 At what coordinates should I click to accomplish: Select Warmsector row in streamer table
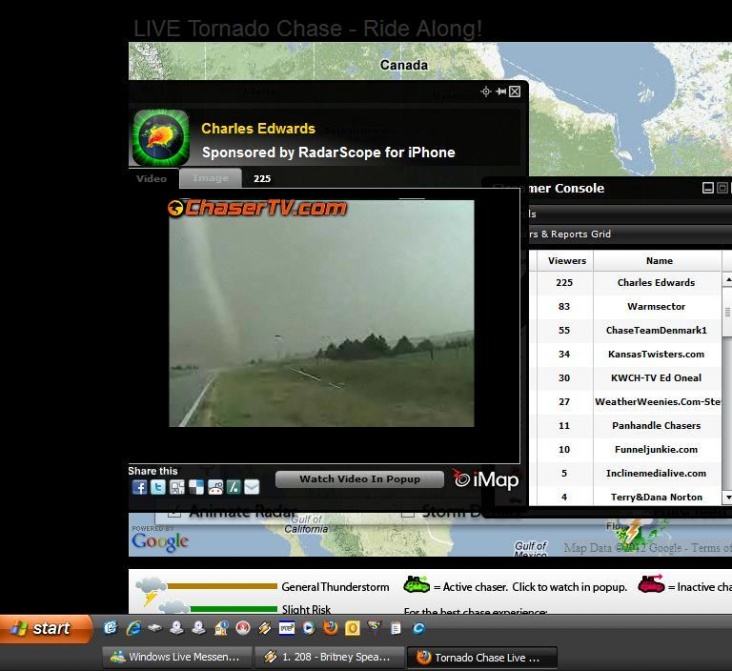[x=628, y=306]
